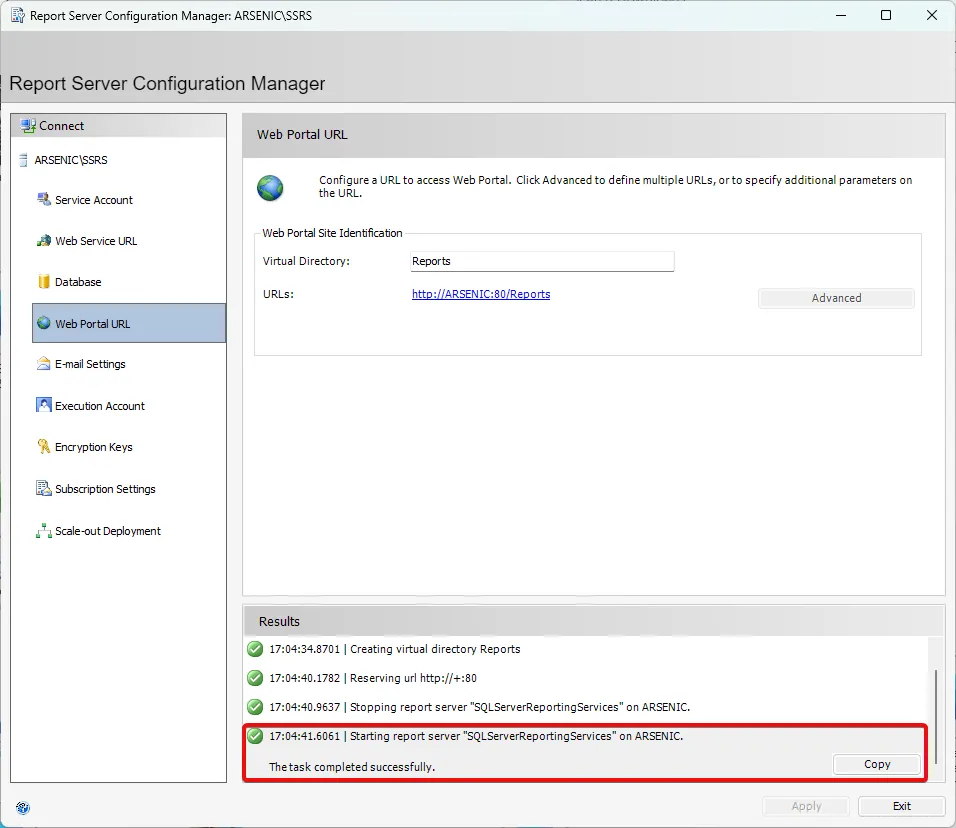
Task: Click the Advanced button
Action: [836, 298]
